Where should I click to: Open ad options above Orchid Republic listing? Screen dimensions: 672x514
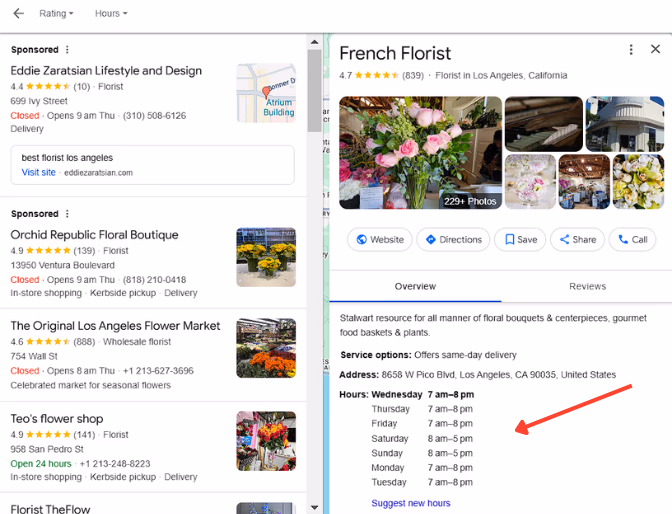[x=67, y=214]
